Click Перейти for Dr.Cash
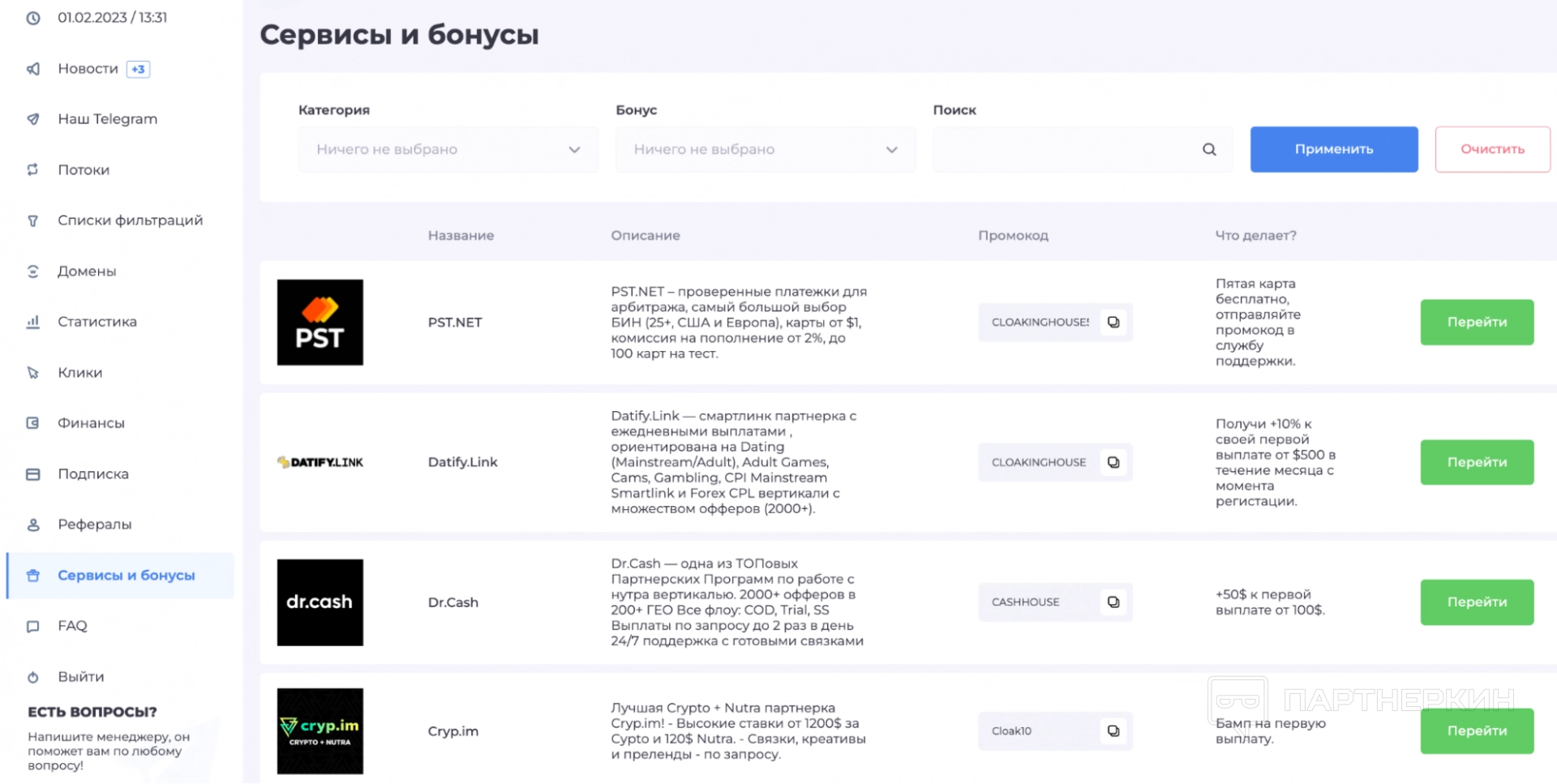Screen dimensions: 1557x784 [x=1477, y=602]
